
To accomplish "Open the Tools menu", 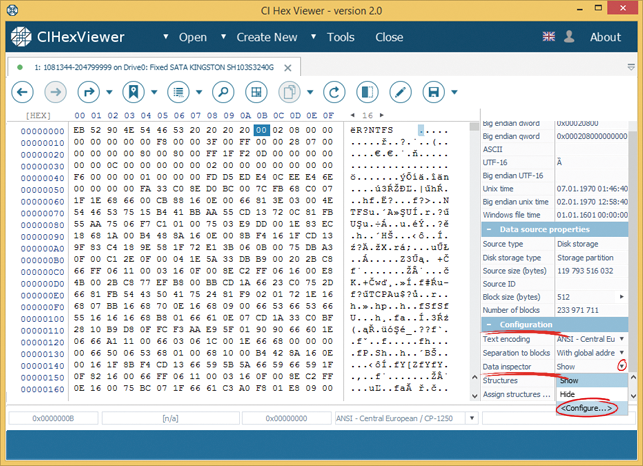I will tap(340, 37).
